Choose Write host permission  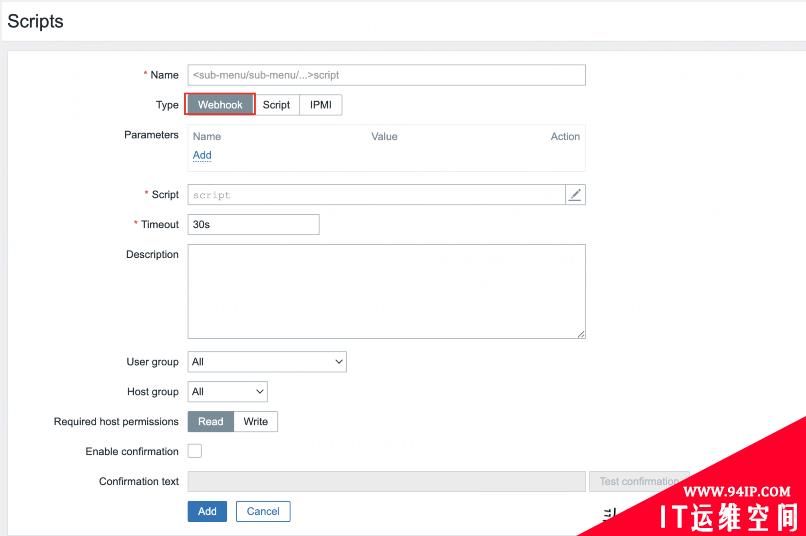(x=255, y=421)
